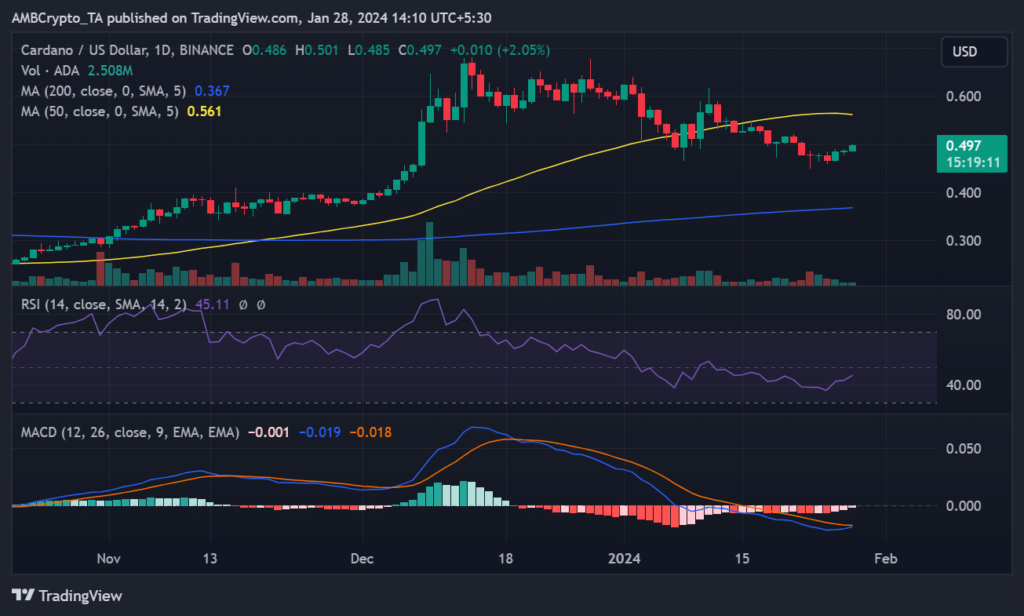Click the blue MACD value -0.019

pyautogui.click(x=322, y=432)
